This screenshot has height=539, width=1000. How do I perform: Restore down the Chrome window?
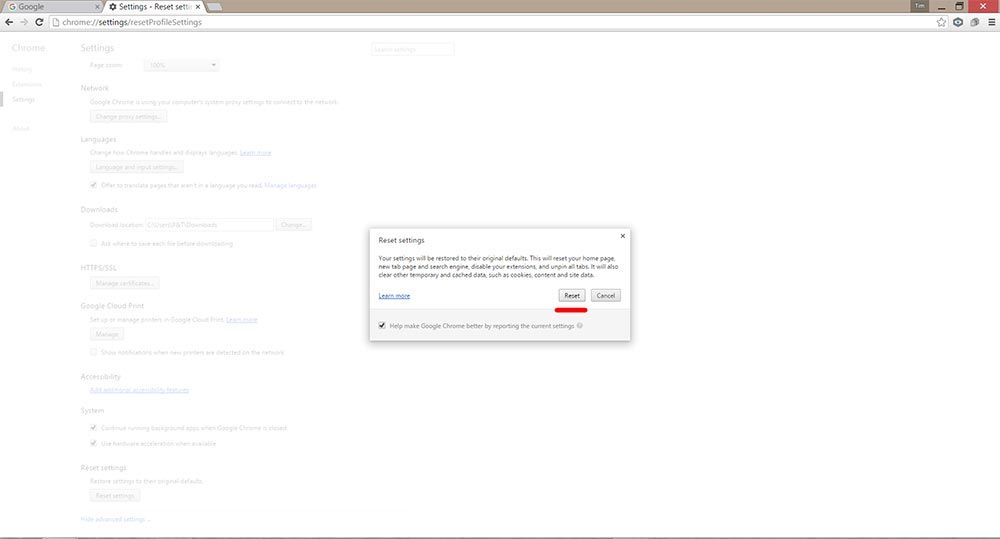point(959,6)
